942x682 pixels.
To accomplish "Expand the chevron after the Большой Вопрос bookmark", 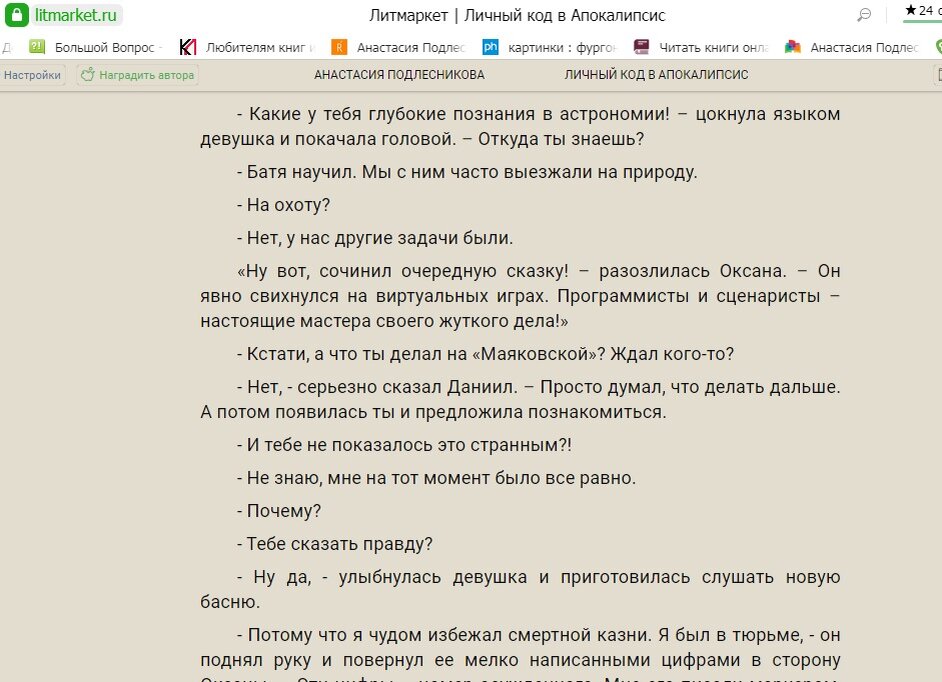I will click(160, 46).
